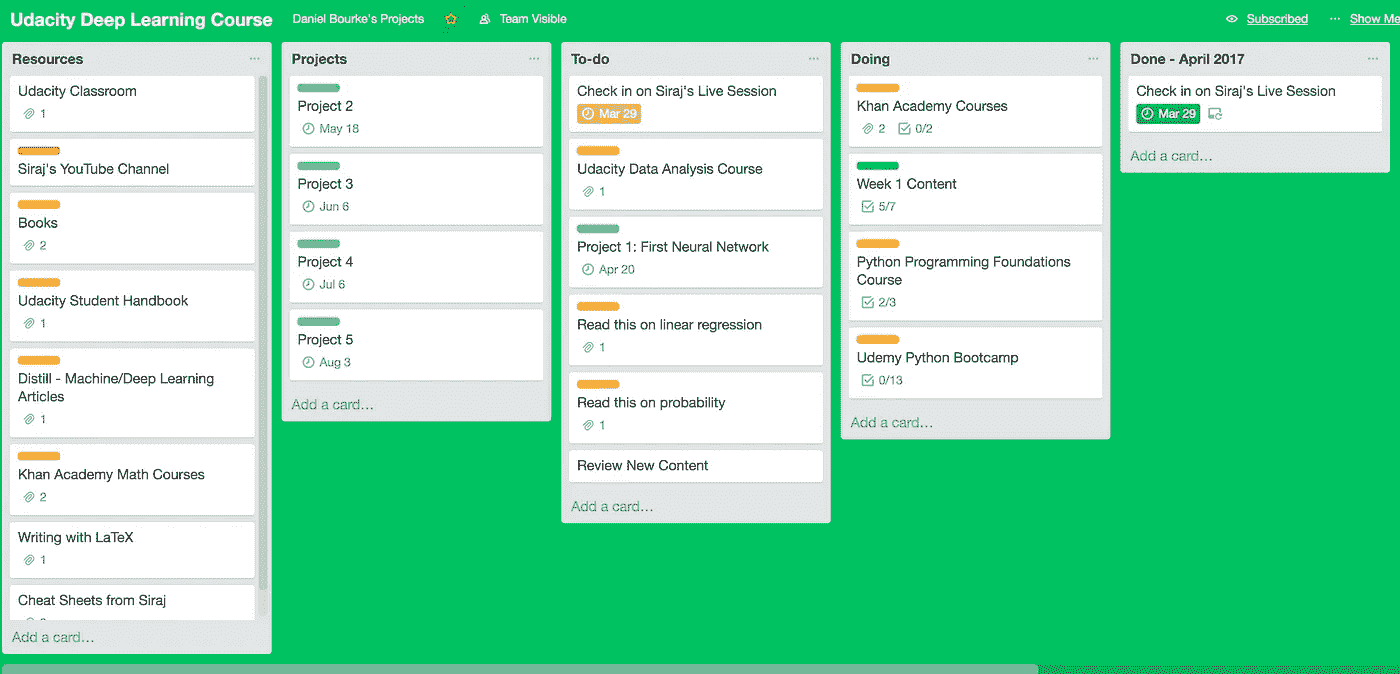Click the clock icon on Project 4 card

pyautogui.click(x=308, y=285)
